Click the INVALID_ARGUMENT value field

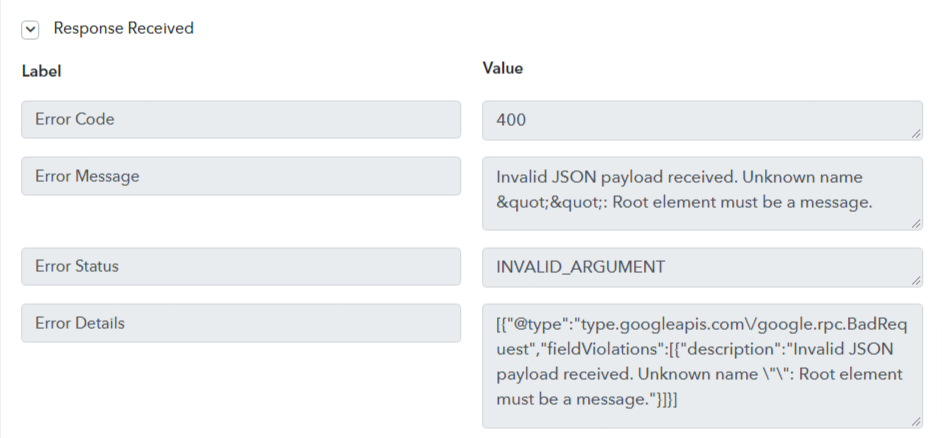(x=702, y=267)
